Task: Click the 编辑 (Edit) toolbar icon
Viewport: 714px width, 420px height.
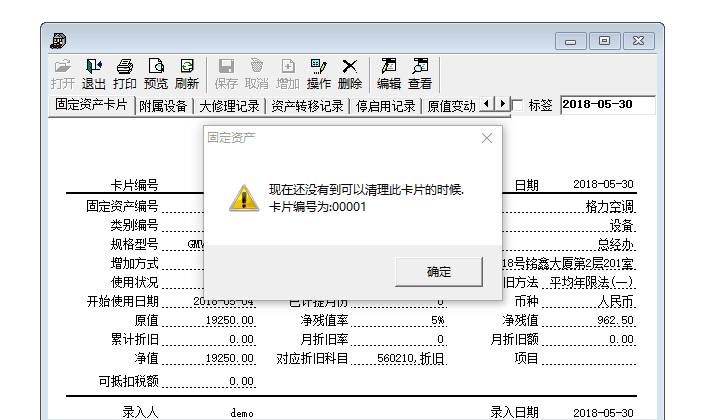Action: point(389,74)
